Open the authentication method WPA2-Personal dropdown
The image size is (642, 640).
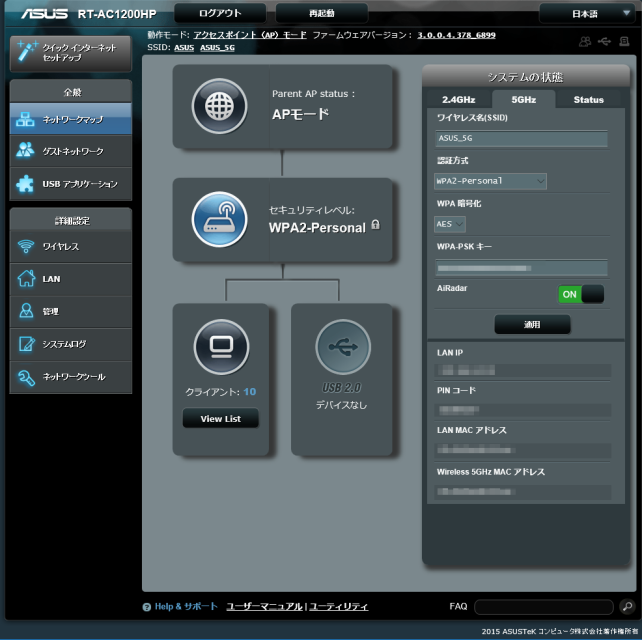click(x=490, y=181)
